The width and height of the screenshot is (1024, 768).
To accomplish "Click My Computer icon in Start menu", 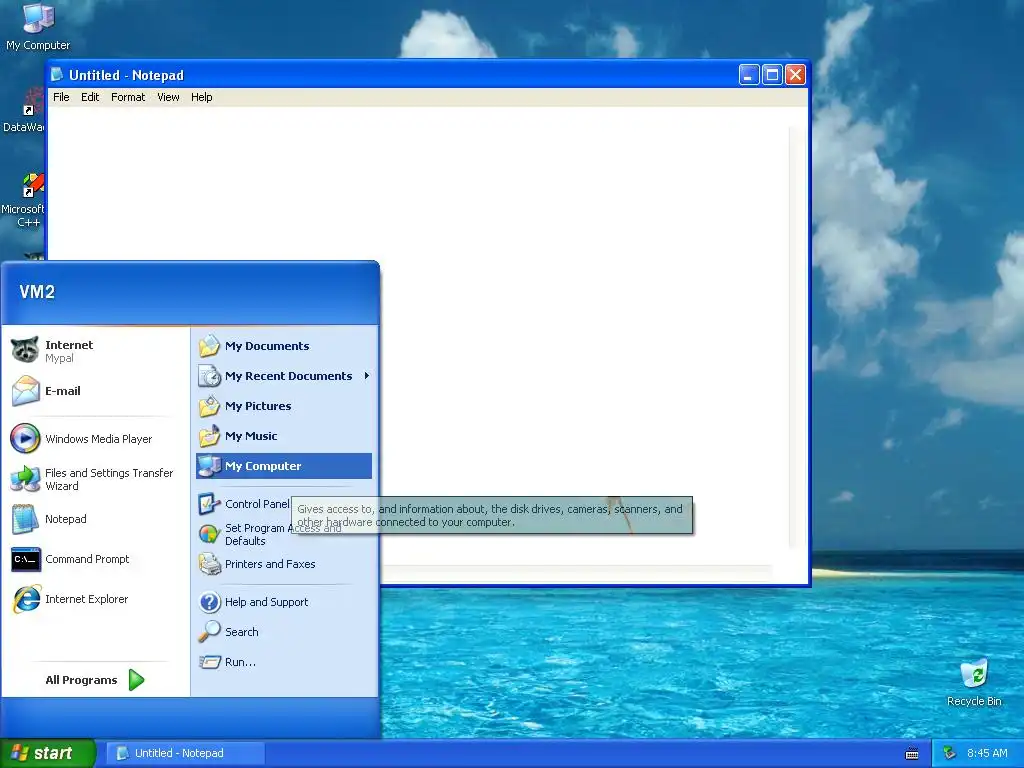I will [x=209, y=466].
